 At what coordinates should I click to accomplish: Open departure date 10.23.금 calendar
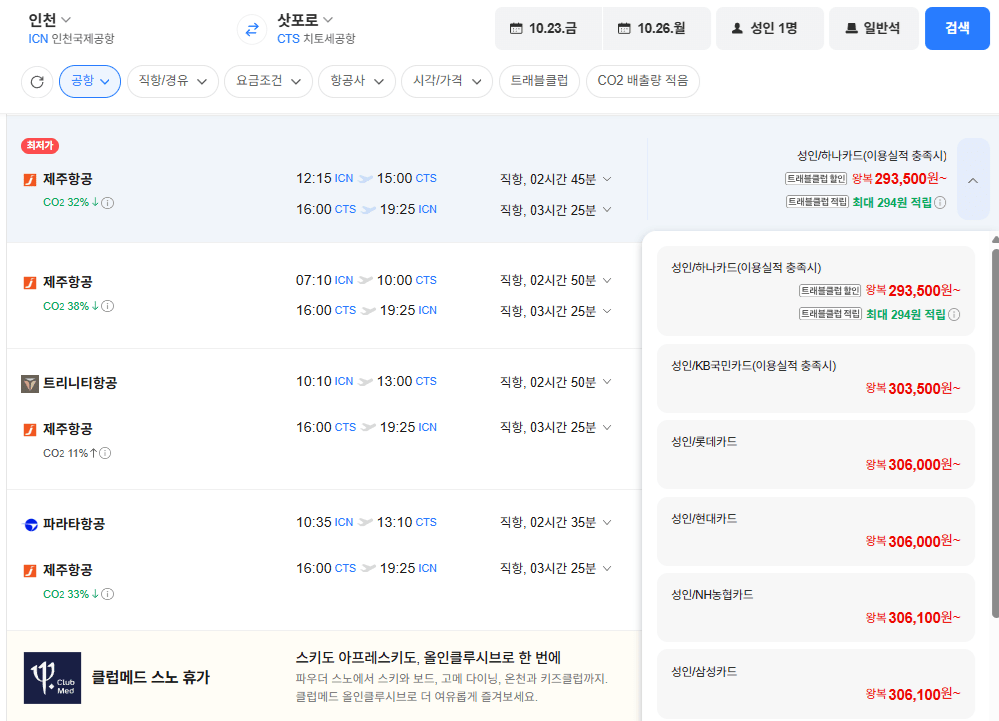click(x=548, y=29)
